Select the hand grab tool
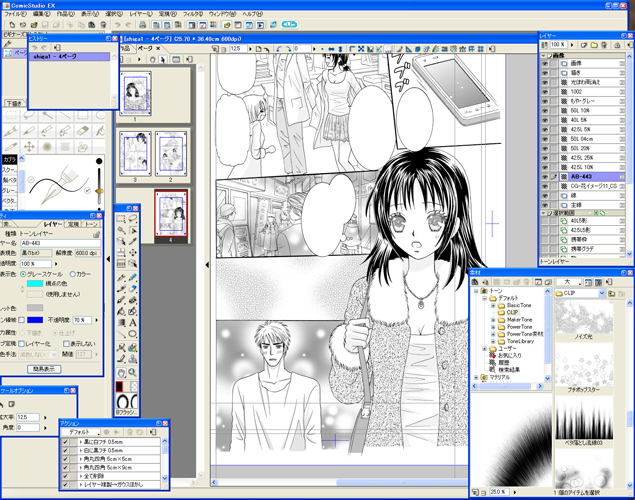 coord(121,372)
